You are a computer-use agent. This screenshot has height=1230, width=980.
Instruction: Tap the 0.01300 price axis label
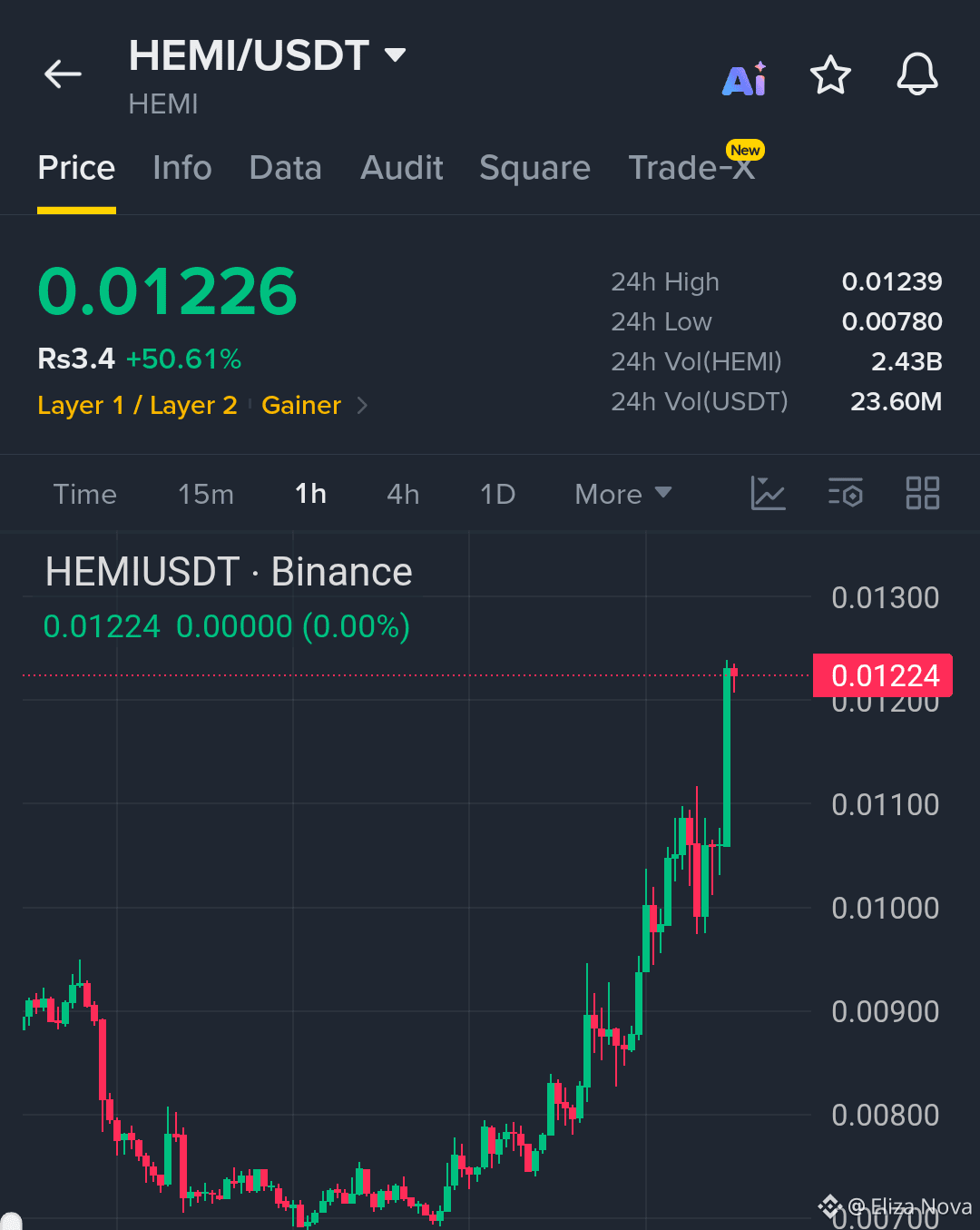coord(886,598)
